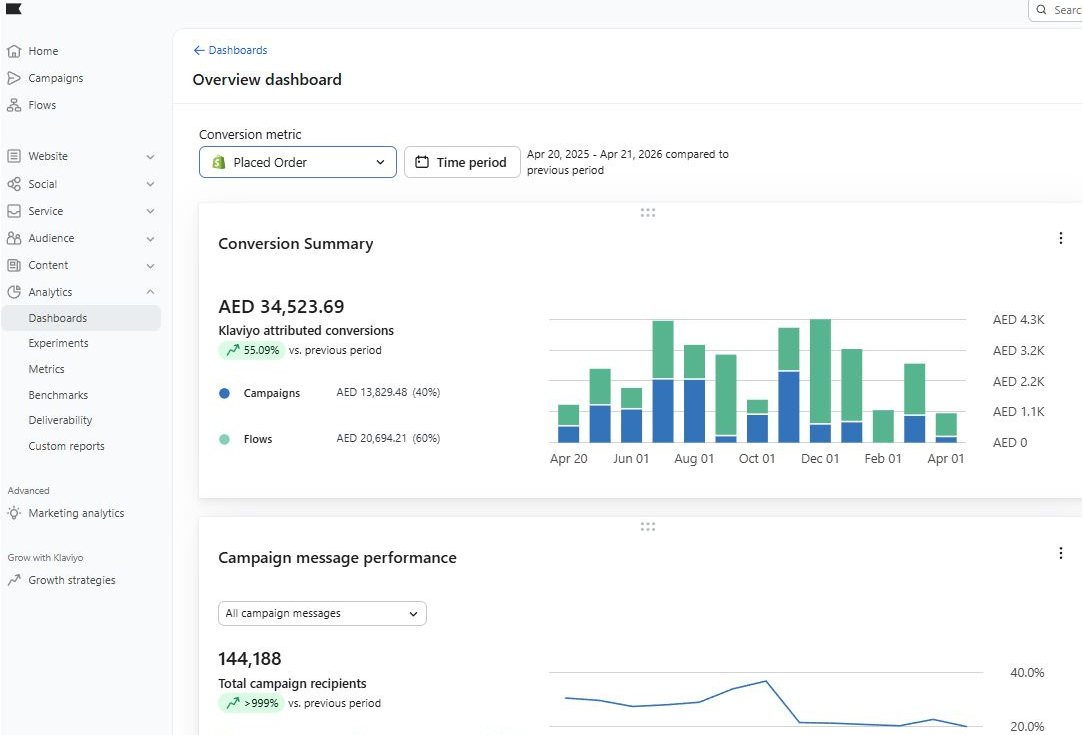Click the AED 34,523.69 total value

click(x=281, y=306)
